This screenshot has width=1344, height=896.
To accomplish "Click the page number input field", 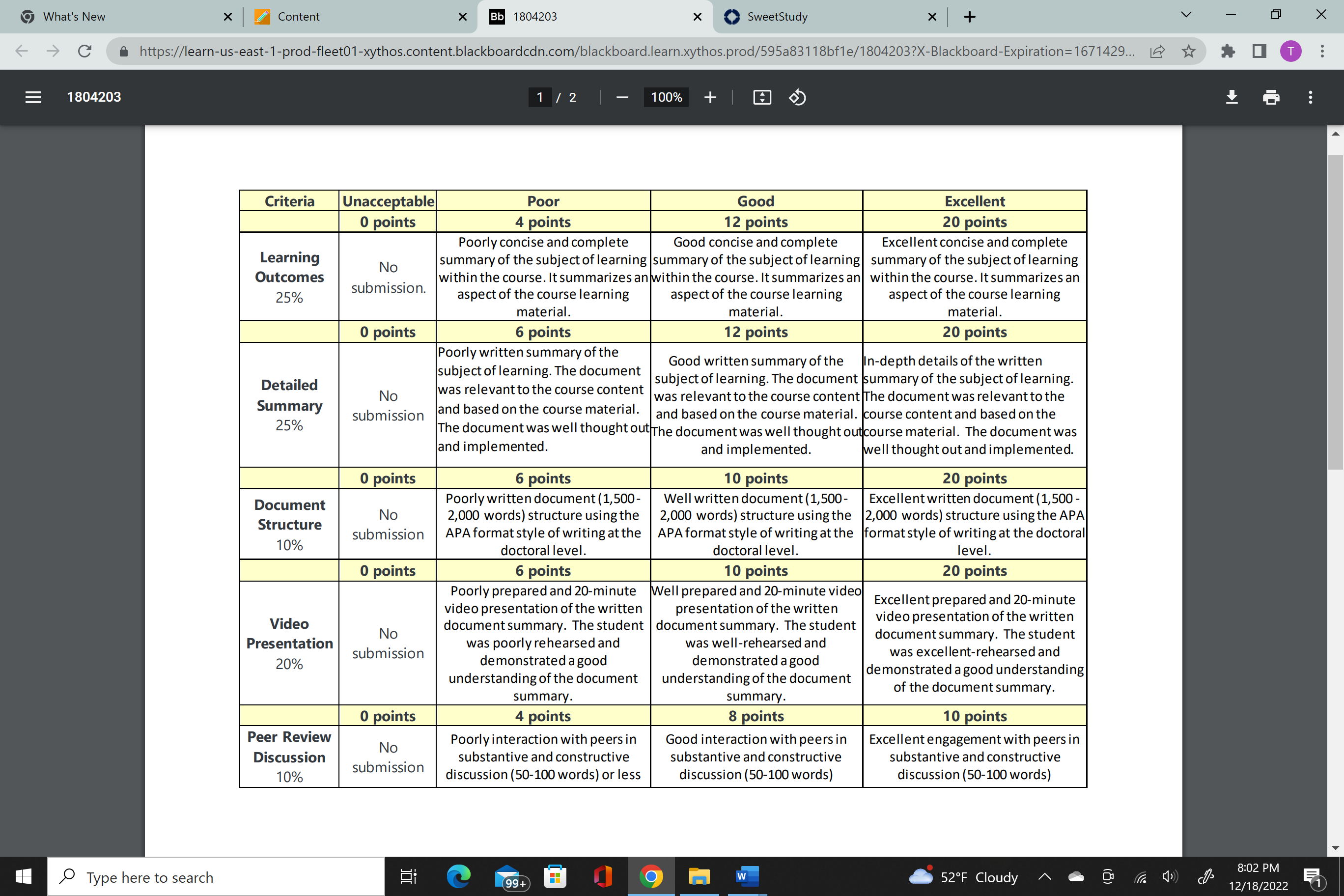I will pos(539,97).
